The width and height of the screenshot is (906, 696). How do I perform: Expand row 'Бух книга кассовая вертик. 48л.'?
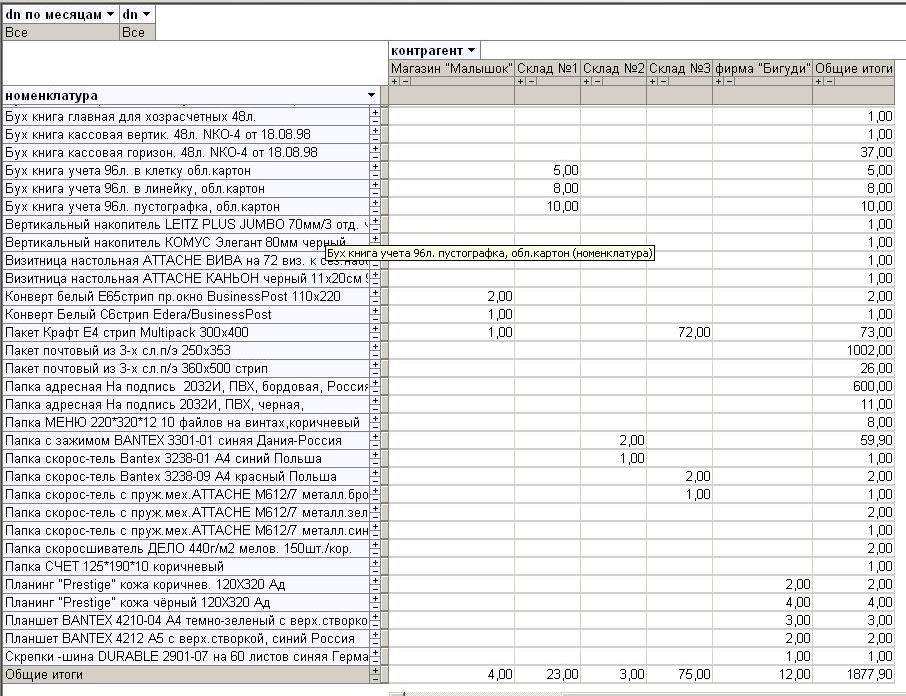[x=375, y=131]
